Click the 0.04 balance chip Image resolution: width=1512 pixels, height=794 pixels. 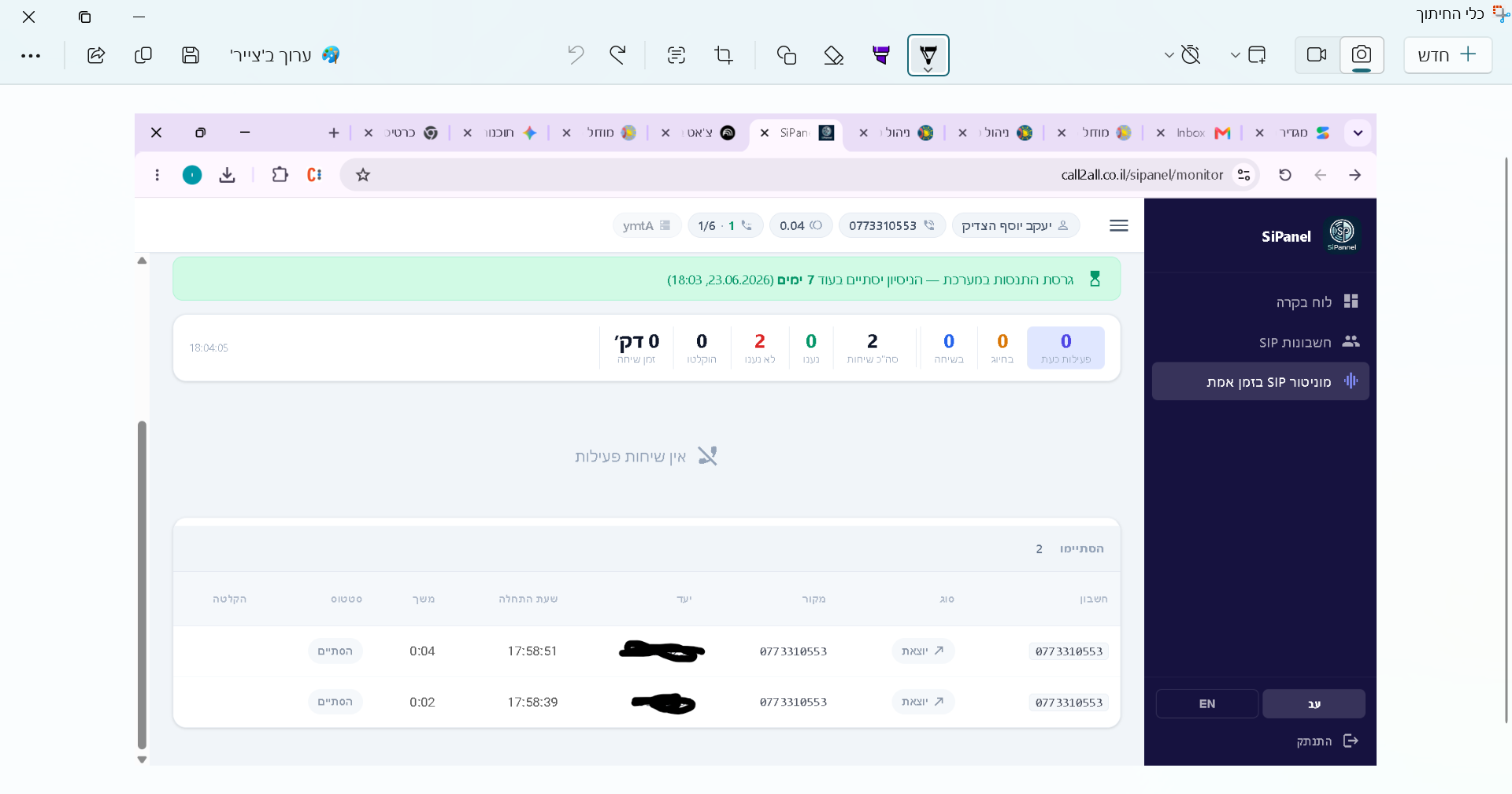(x=800, y=226)
